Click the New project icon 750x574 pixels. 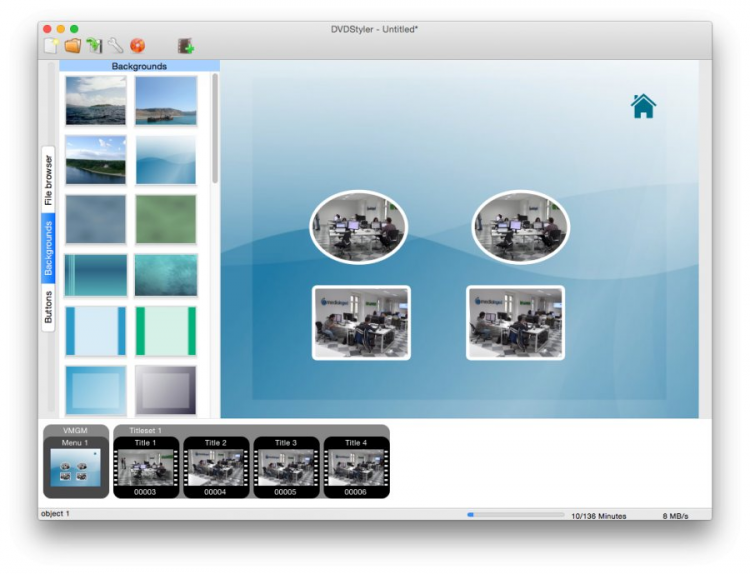click(51, 46)
